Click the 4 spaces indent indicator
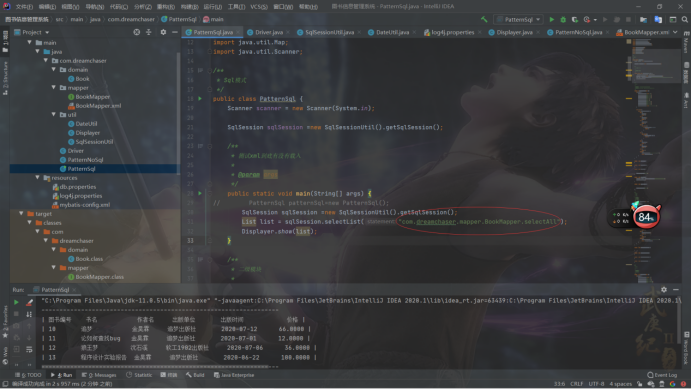The height and width of the screenshot is (389, 692). click(621, 384)
